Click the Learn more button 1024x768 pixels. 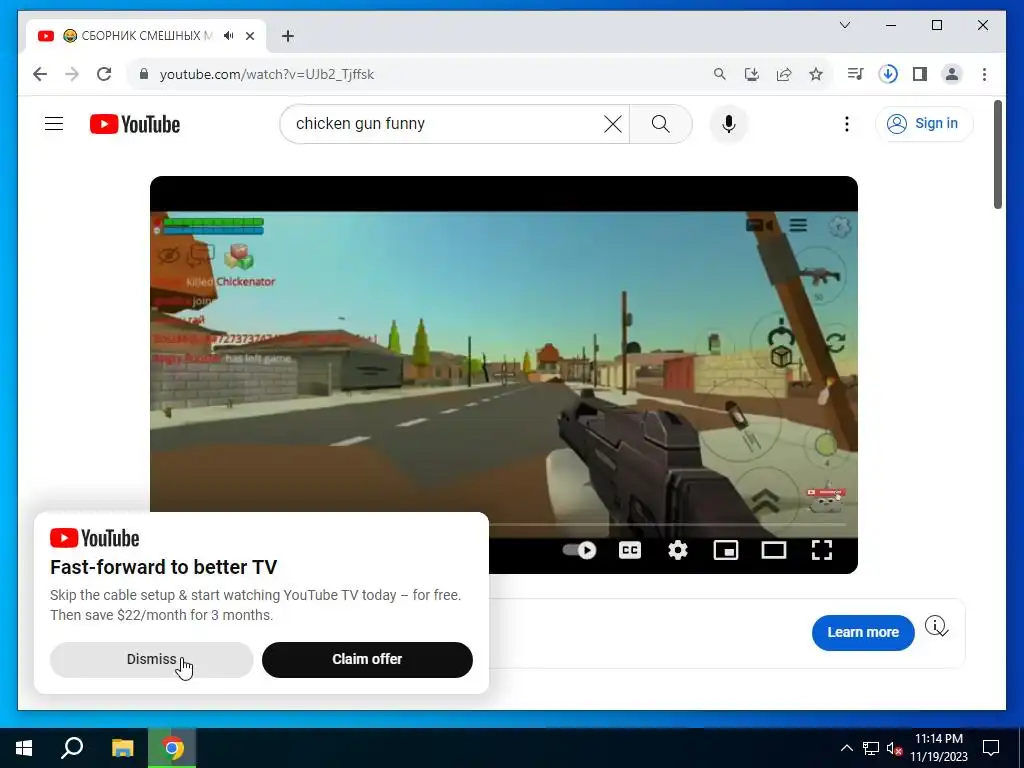863,632
